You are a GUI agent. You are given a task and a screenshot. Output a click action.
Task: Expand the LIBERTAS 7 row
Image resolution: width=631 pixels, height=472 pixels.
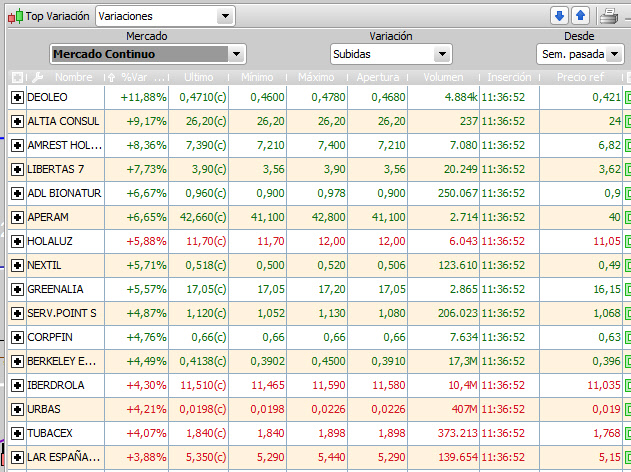tap(17, 169)
